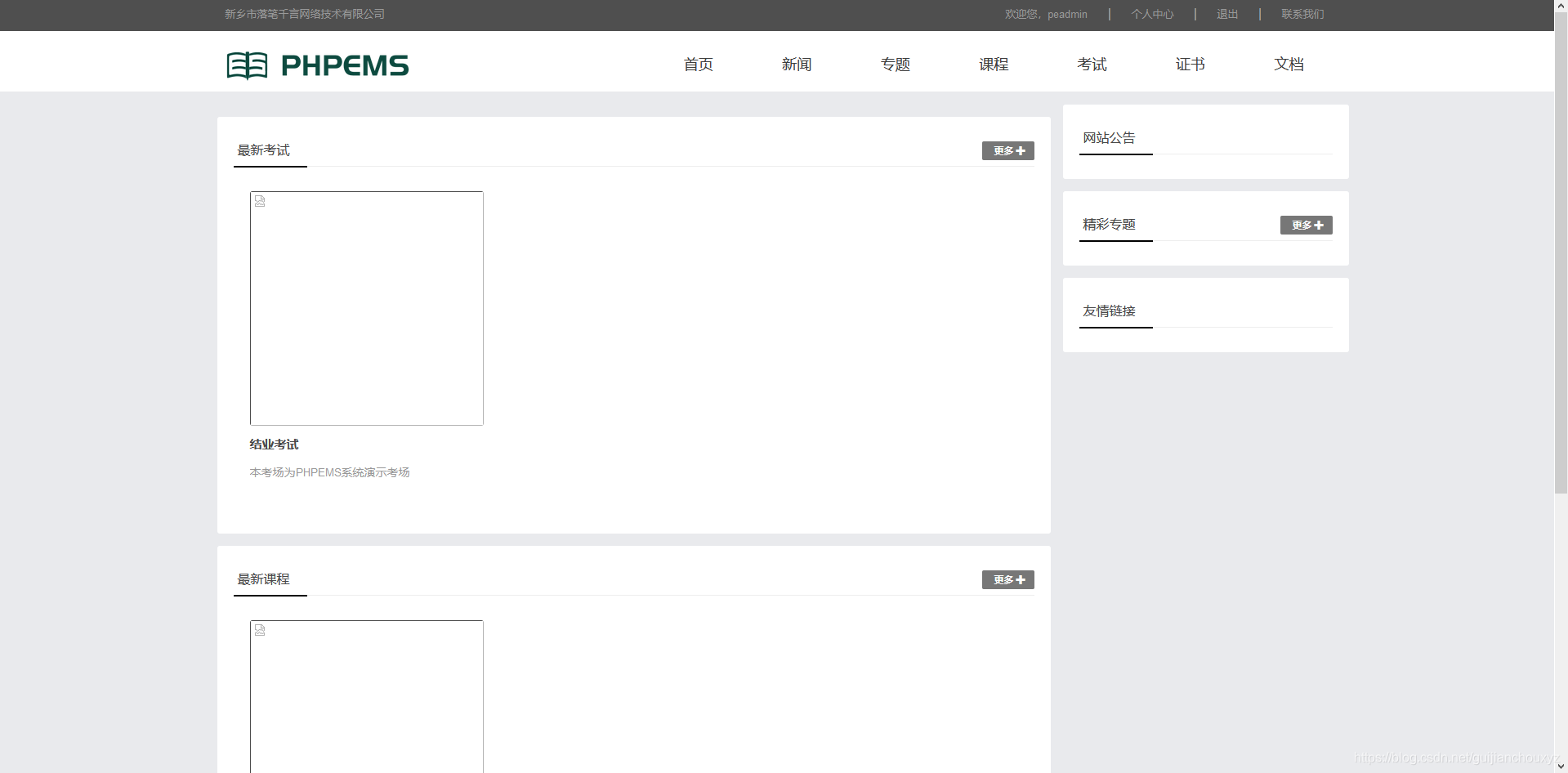This screenshot has height=773, width=1568.
Task: Open the course thumbnail under 最新课程
Action: click(367, 696)
